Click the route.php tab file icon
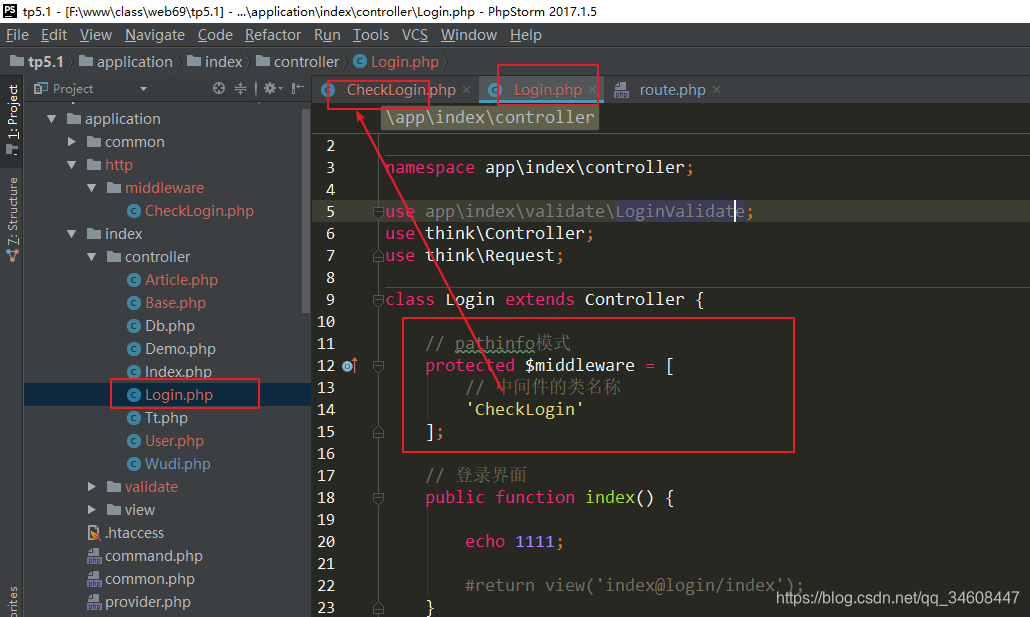Image resolution: width=1030 pixels, height=617 pixels. [621, 90]
